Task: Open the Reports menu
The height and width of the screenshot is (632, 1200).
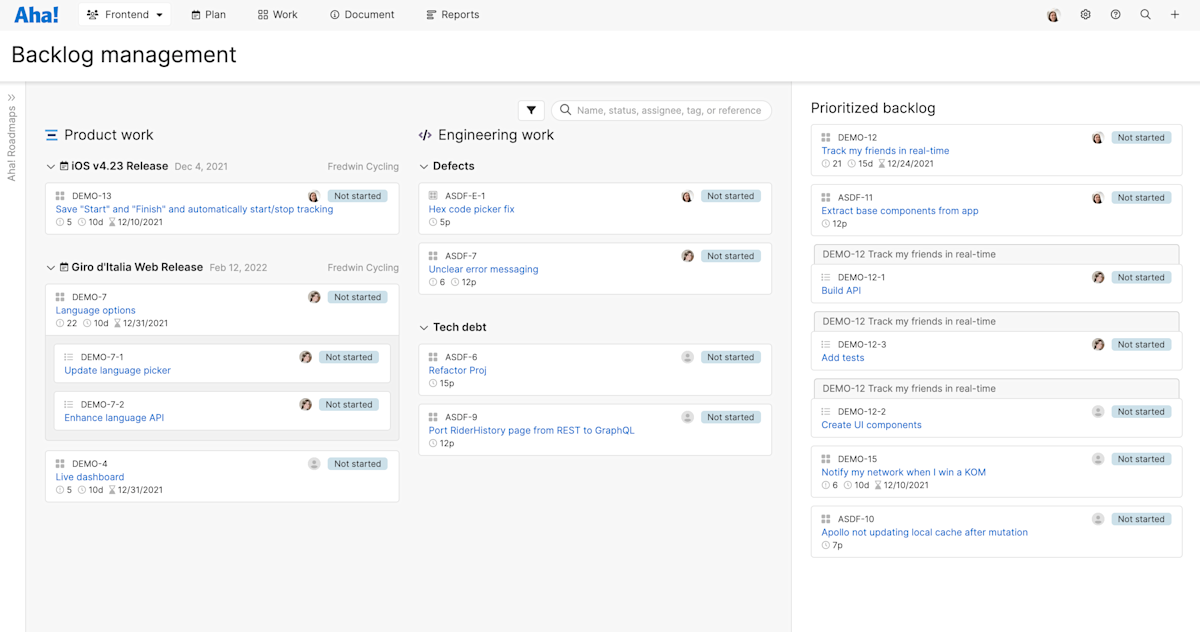Action: pyautogui.click(x=452, y=15)
